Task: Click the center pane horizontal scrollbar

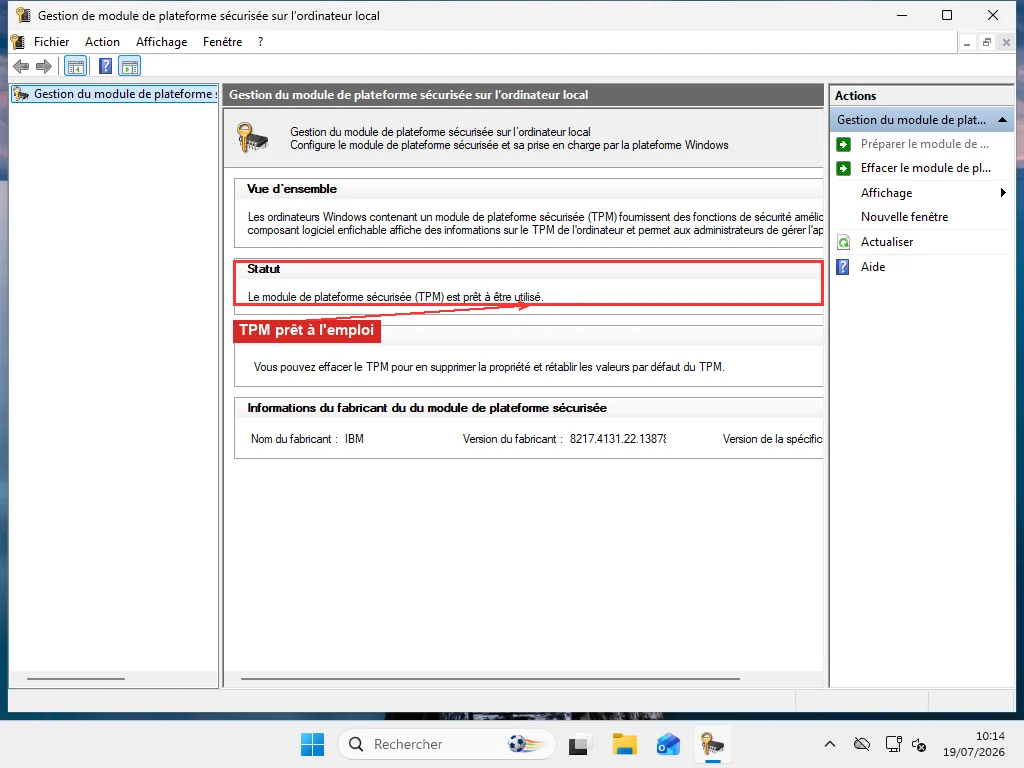Action: [490, 679]
